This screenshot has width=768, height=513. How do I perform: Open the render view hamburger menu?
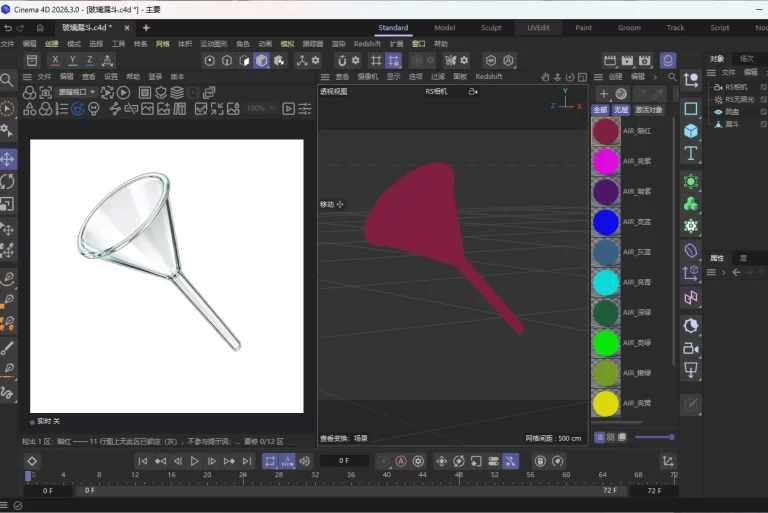tap(27, 77)
